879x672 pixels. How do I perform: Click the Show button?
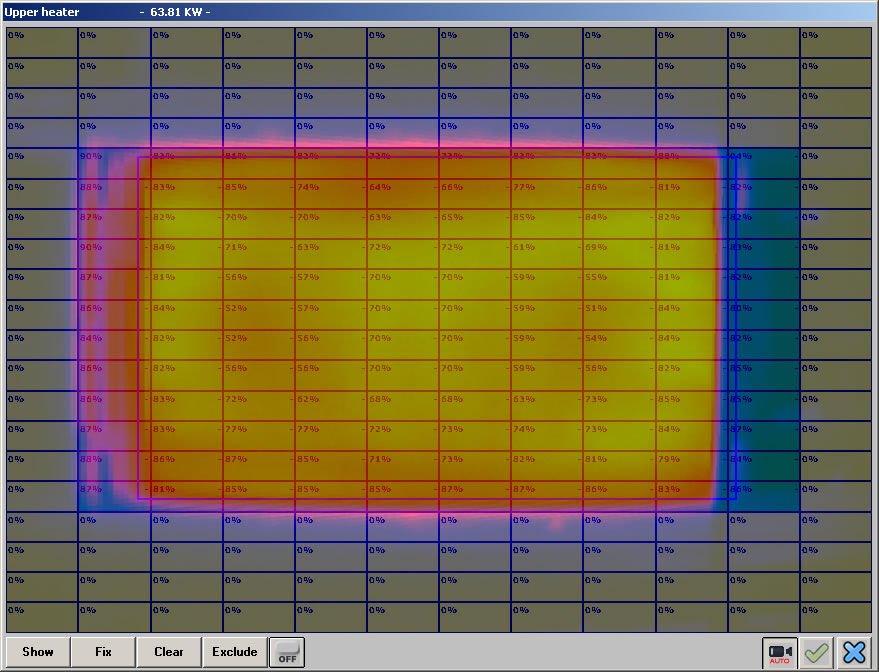(x=38, y=652)
